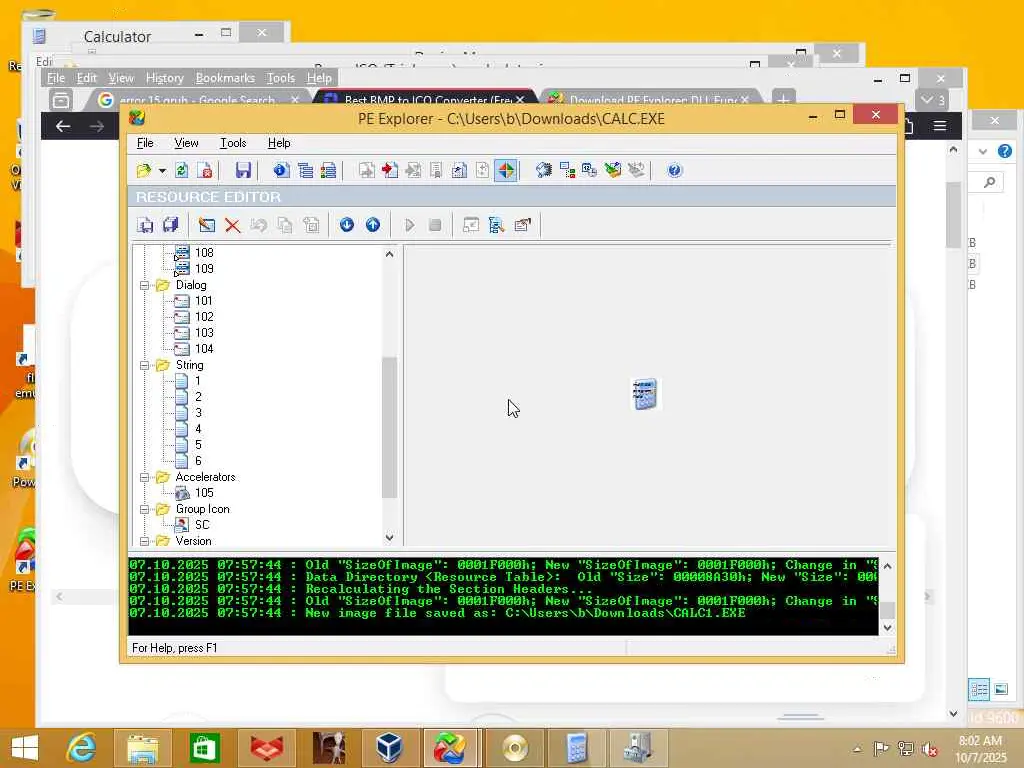Collapse the Version folder in the tree

click(144, 541)
